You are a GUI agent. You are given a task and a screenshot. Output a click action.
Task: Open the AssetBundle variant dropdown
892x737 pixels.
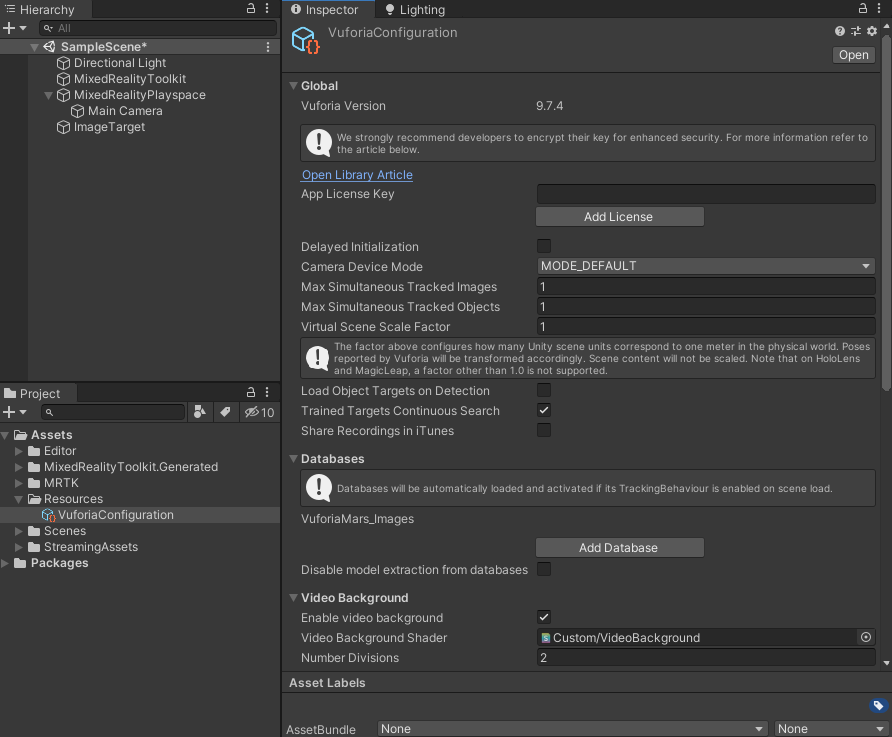[829, 728]
